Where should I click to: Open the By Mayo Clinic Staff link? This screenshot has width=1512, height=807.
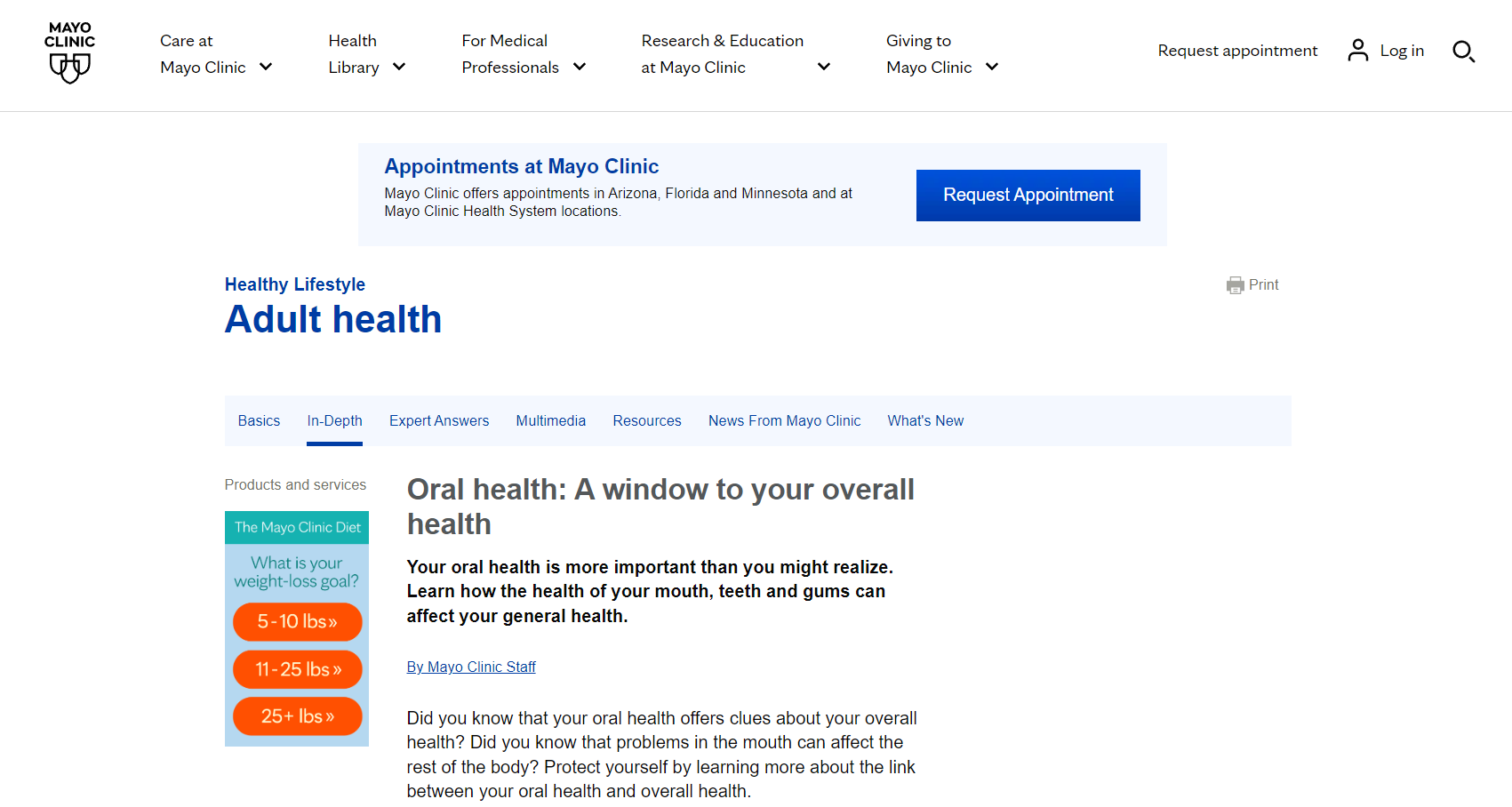[471, 667]
